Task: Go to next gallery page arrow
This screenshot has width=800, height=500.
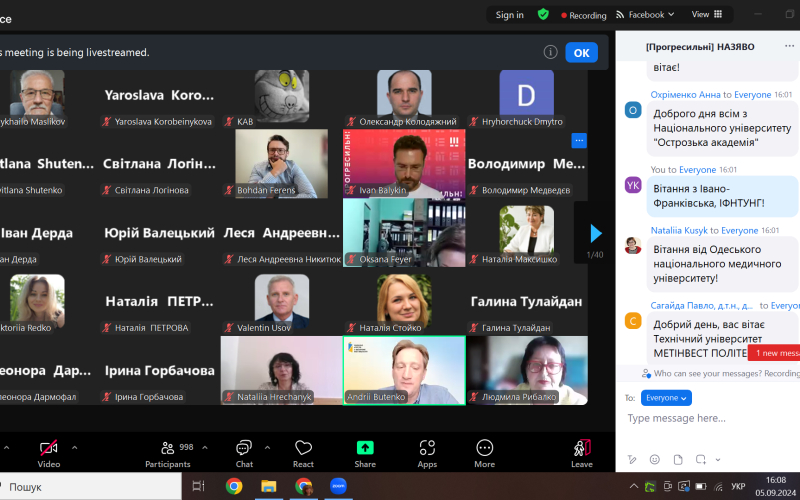Action: pyautogui.click(x=595, y=233)
